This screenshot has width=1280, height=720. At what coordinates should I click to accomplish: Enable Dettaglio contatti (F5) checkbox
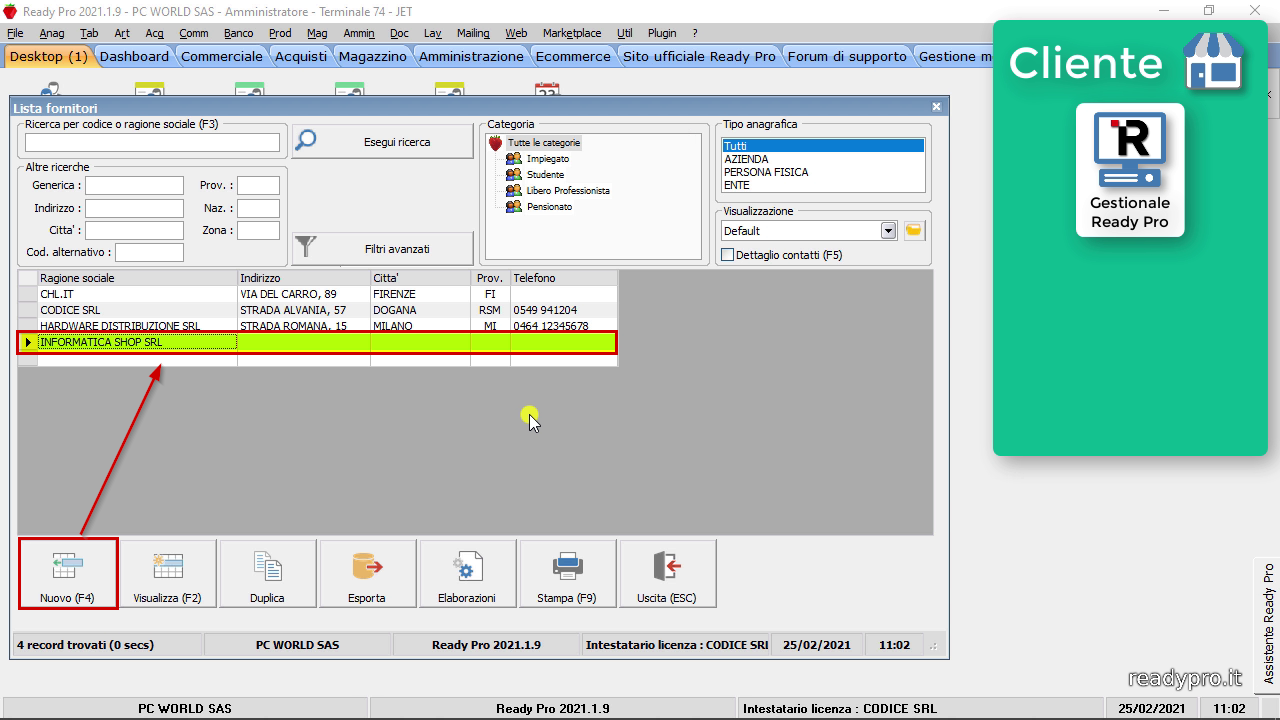(728, 256)
